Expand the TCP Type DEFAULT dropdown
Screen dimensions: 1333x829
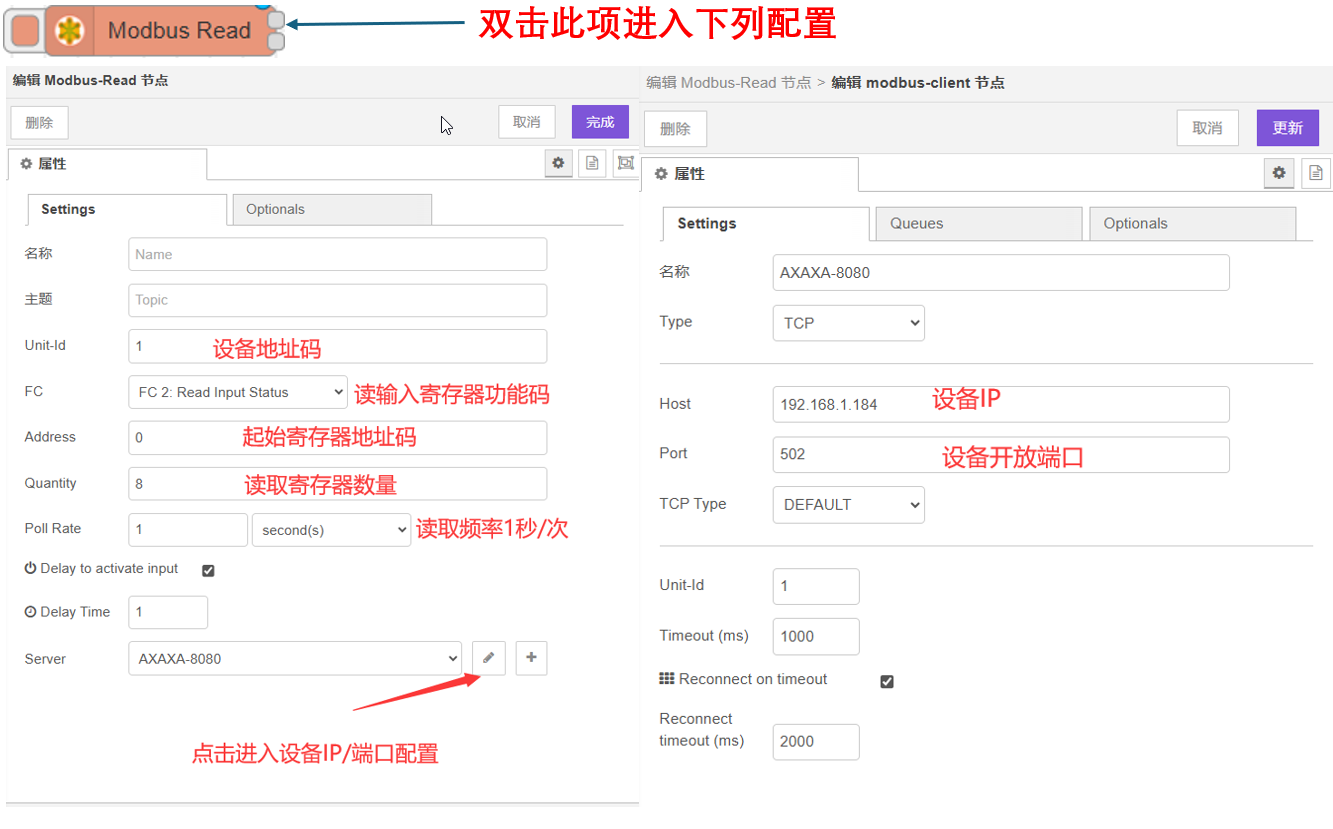click(x=848, y=505)
